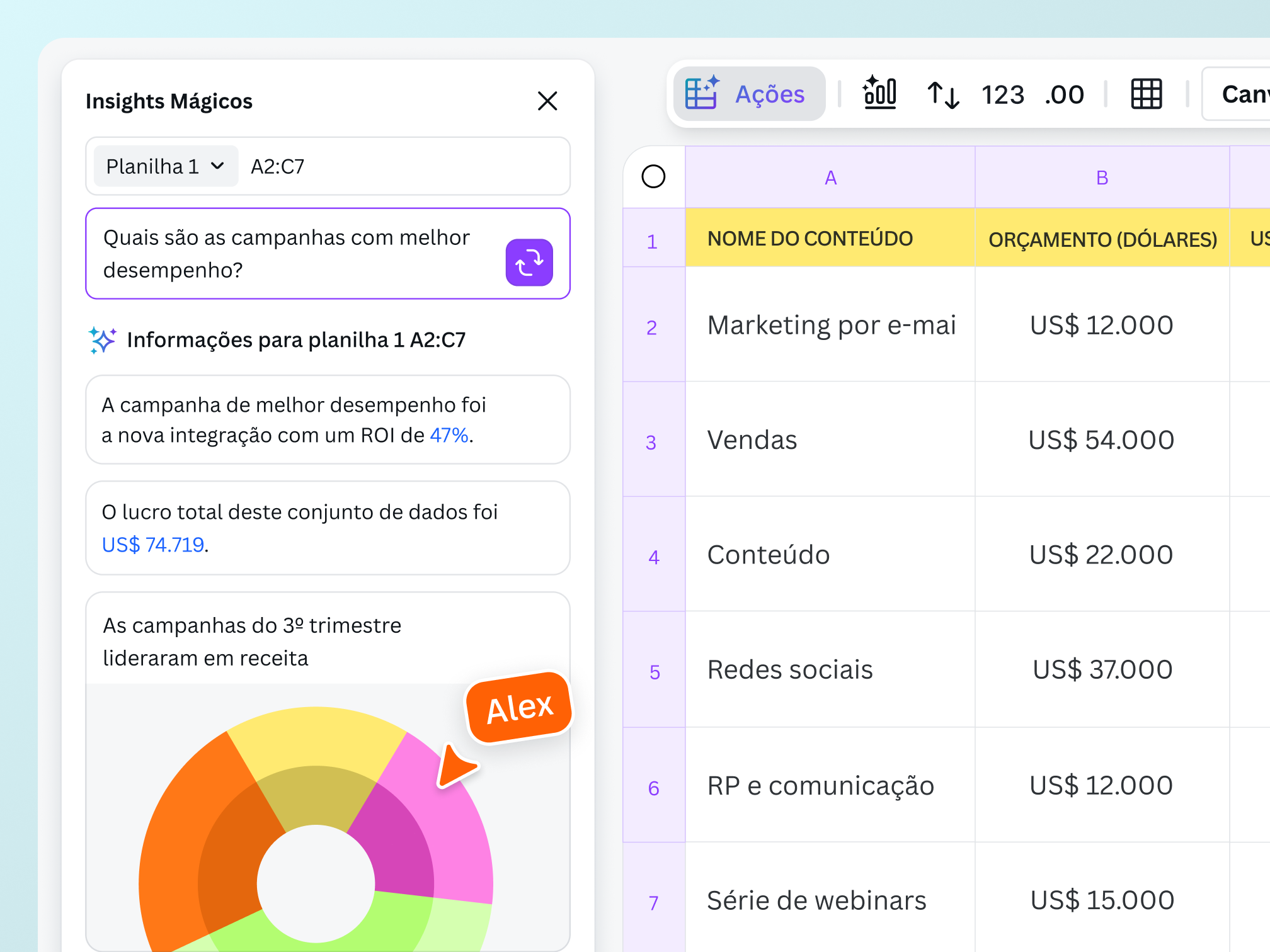The height and width of the screenshot is (952, 1270).
Task: Open the best-performing campaign insight card
Action: [328, 420]
